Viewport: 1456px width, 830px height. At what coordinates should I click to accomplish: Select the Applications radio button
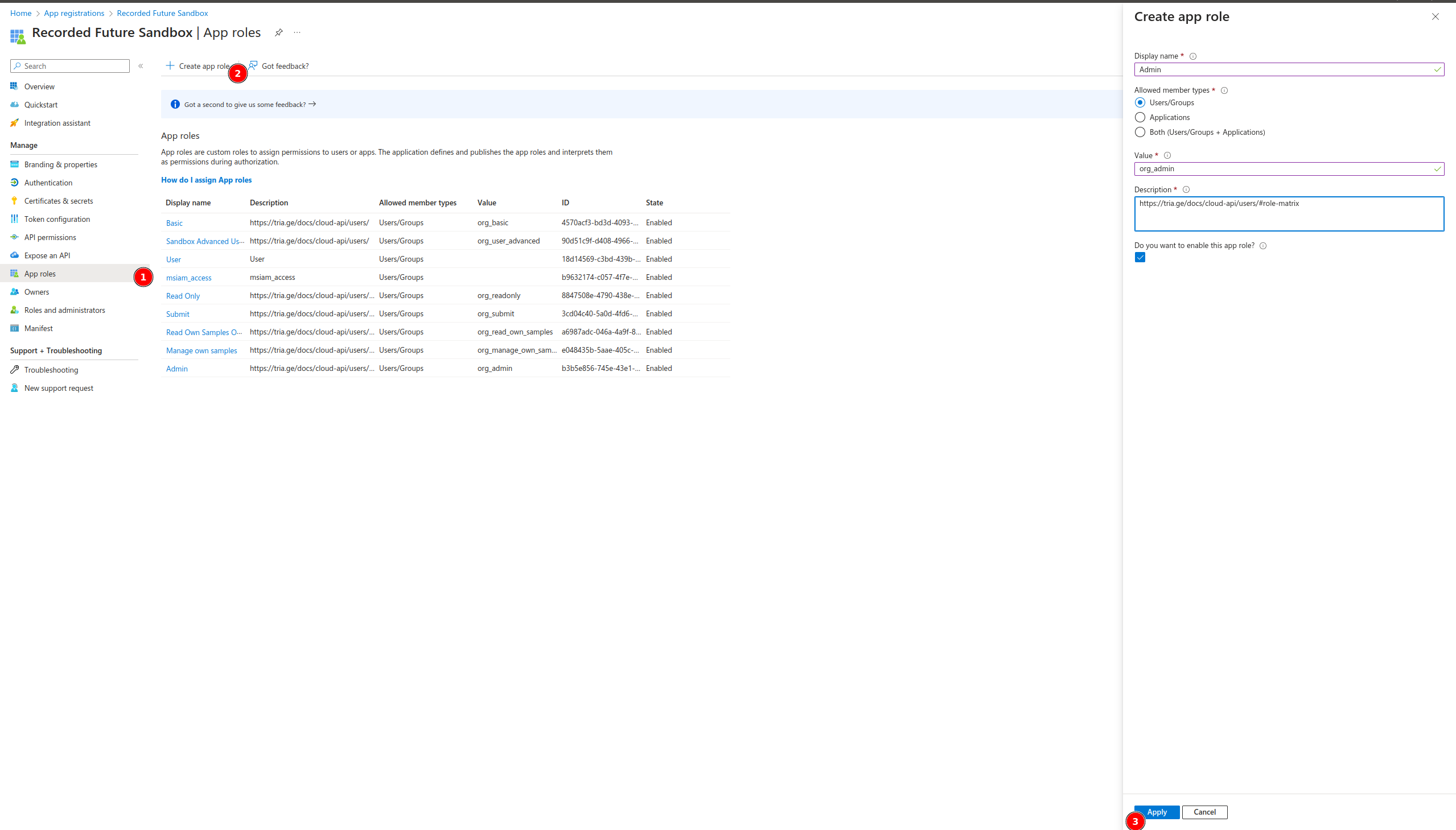coord(1140,117)
